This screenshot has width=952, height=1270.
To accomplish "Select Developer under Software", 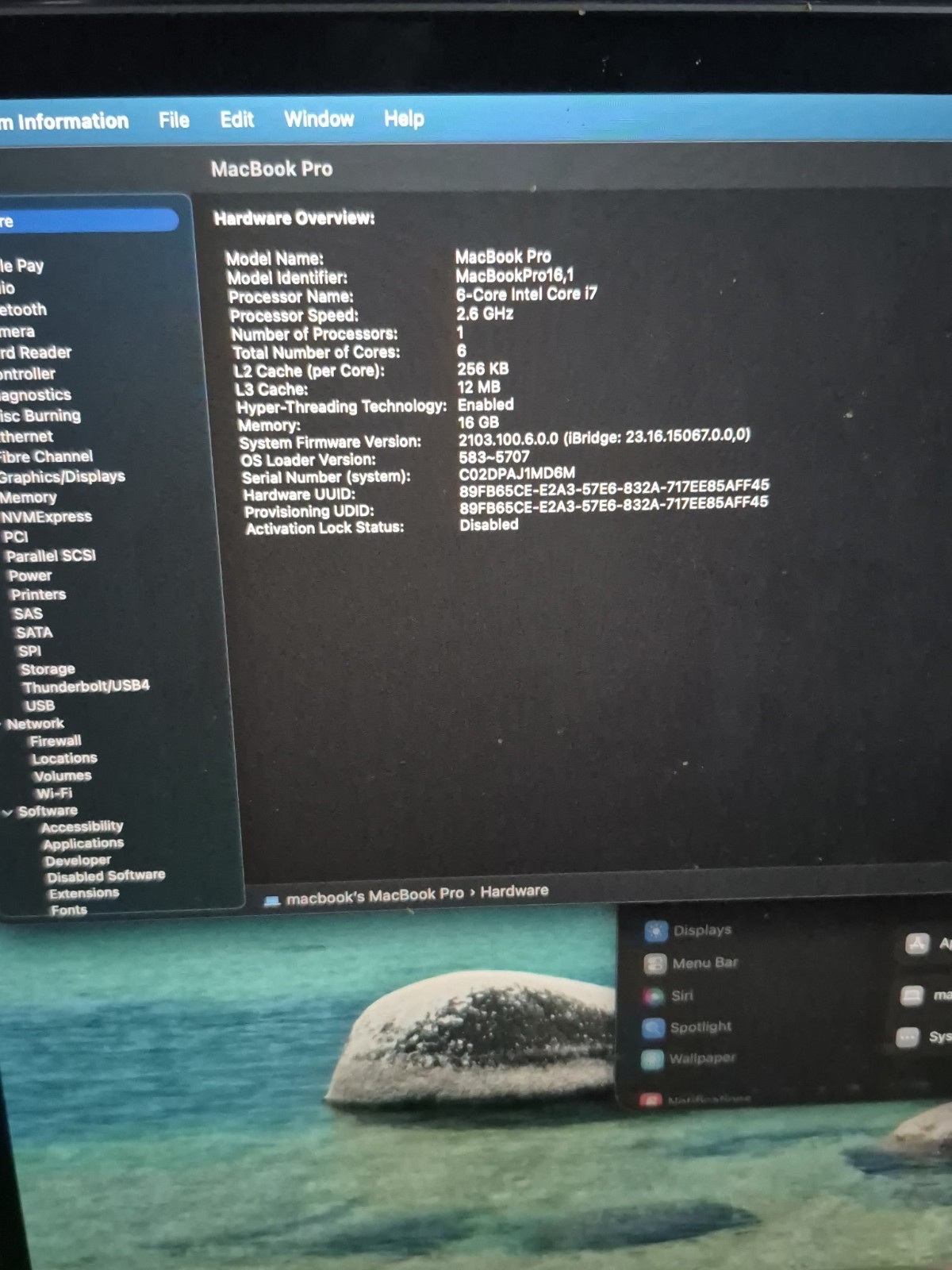I will click(78, 860).
